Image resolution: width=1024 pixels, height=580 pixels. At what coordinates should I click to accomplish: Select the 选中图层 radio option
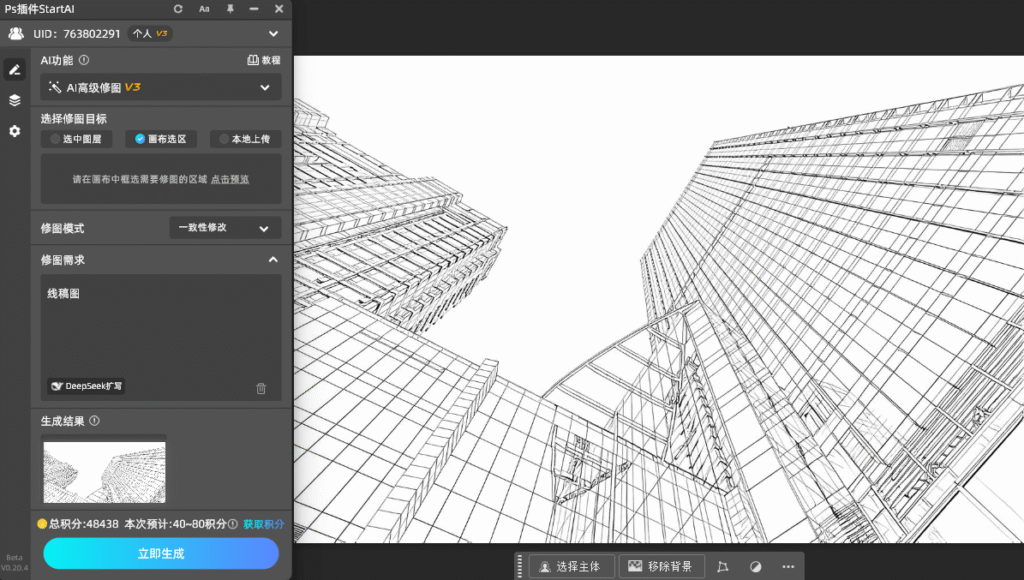click(76, 139)
